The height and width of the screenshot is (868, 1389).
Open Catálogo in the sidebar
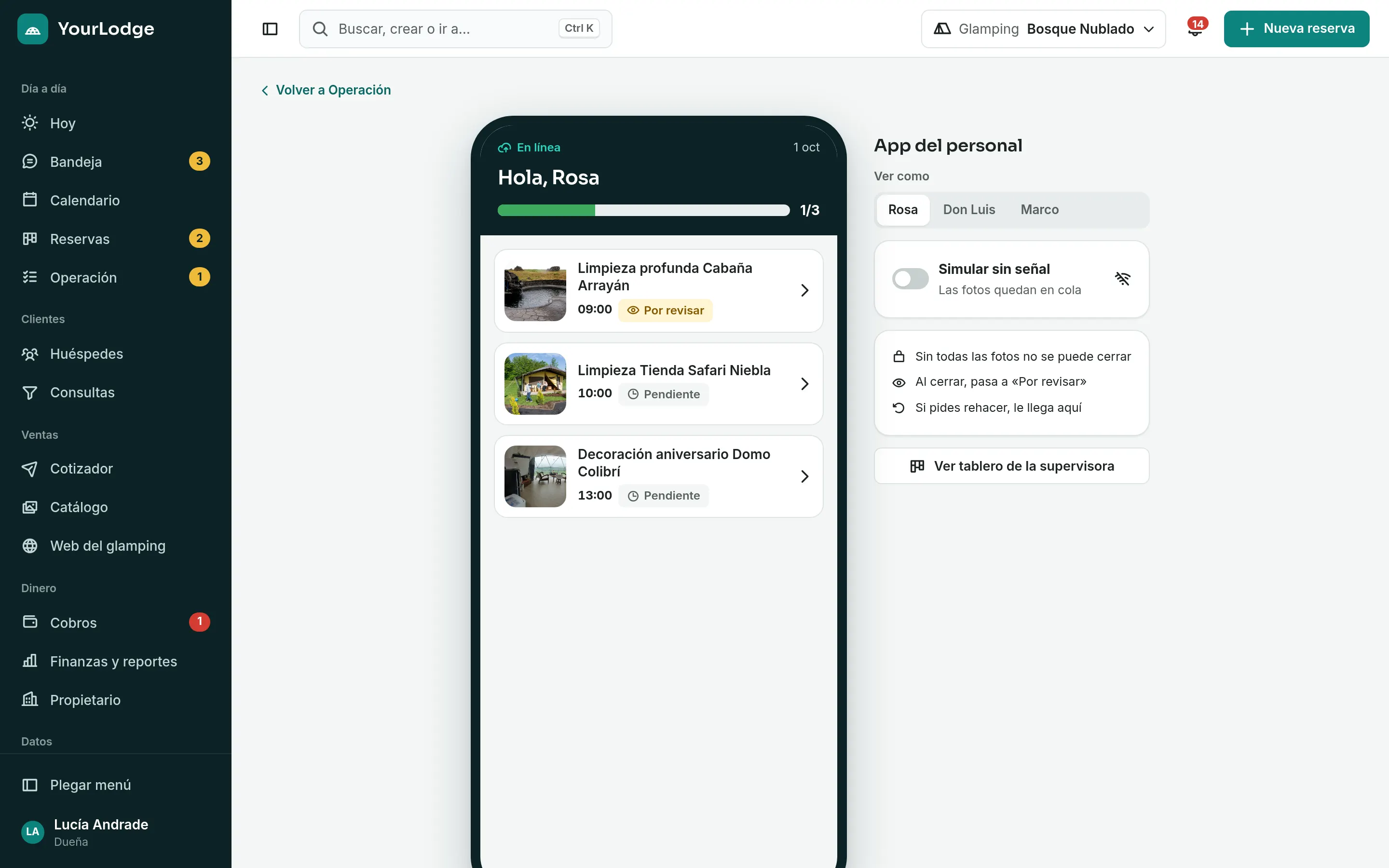tap(115, 507)
